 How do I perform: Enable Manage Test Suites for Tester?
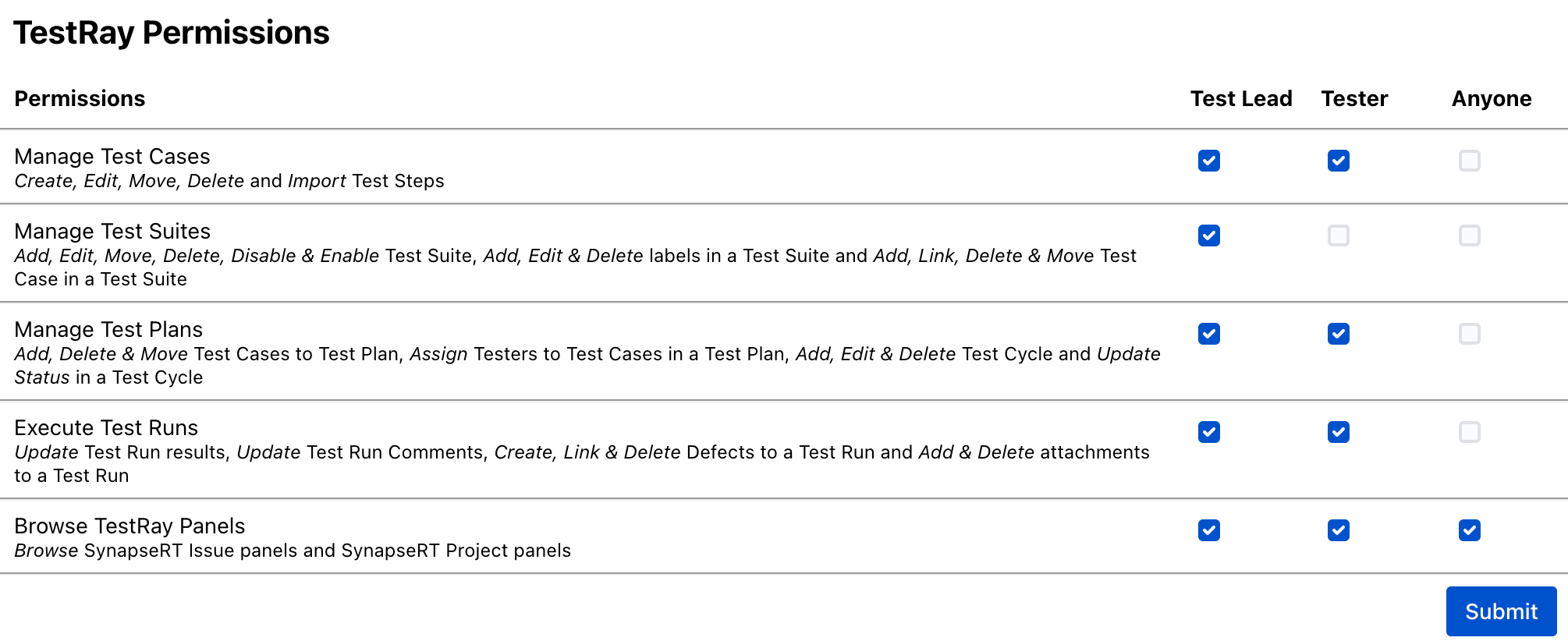(1339, 236)
